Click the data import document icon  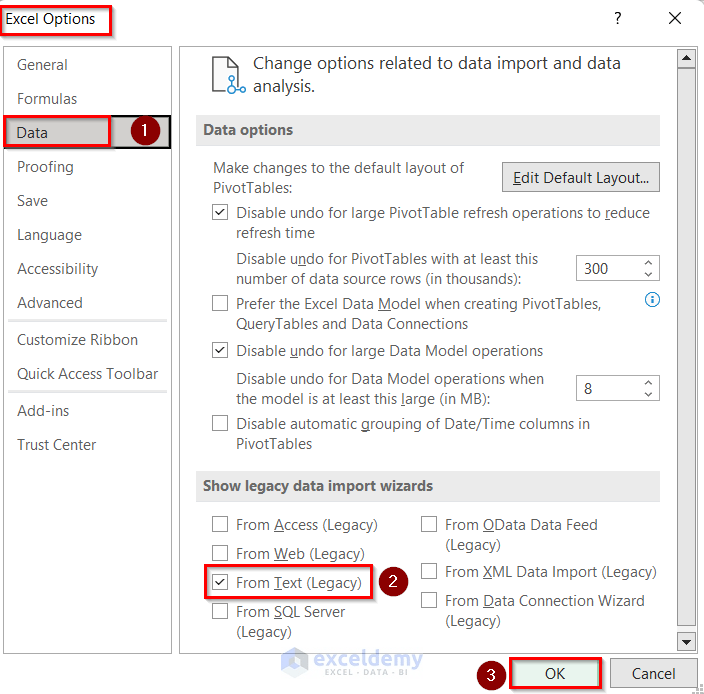coord(228,75)
